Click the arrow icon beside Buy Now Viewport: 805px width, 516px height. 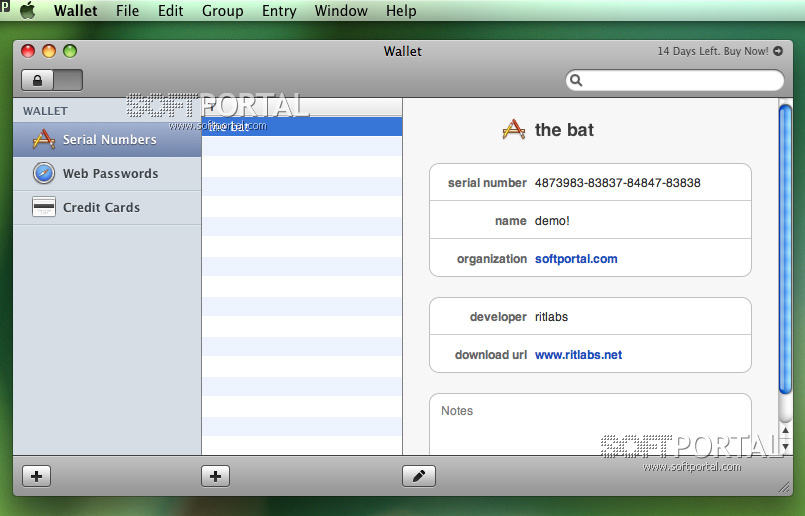coord(778,51)
